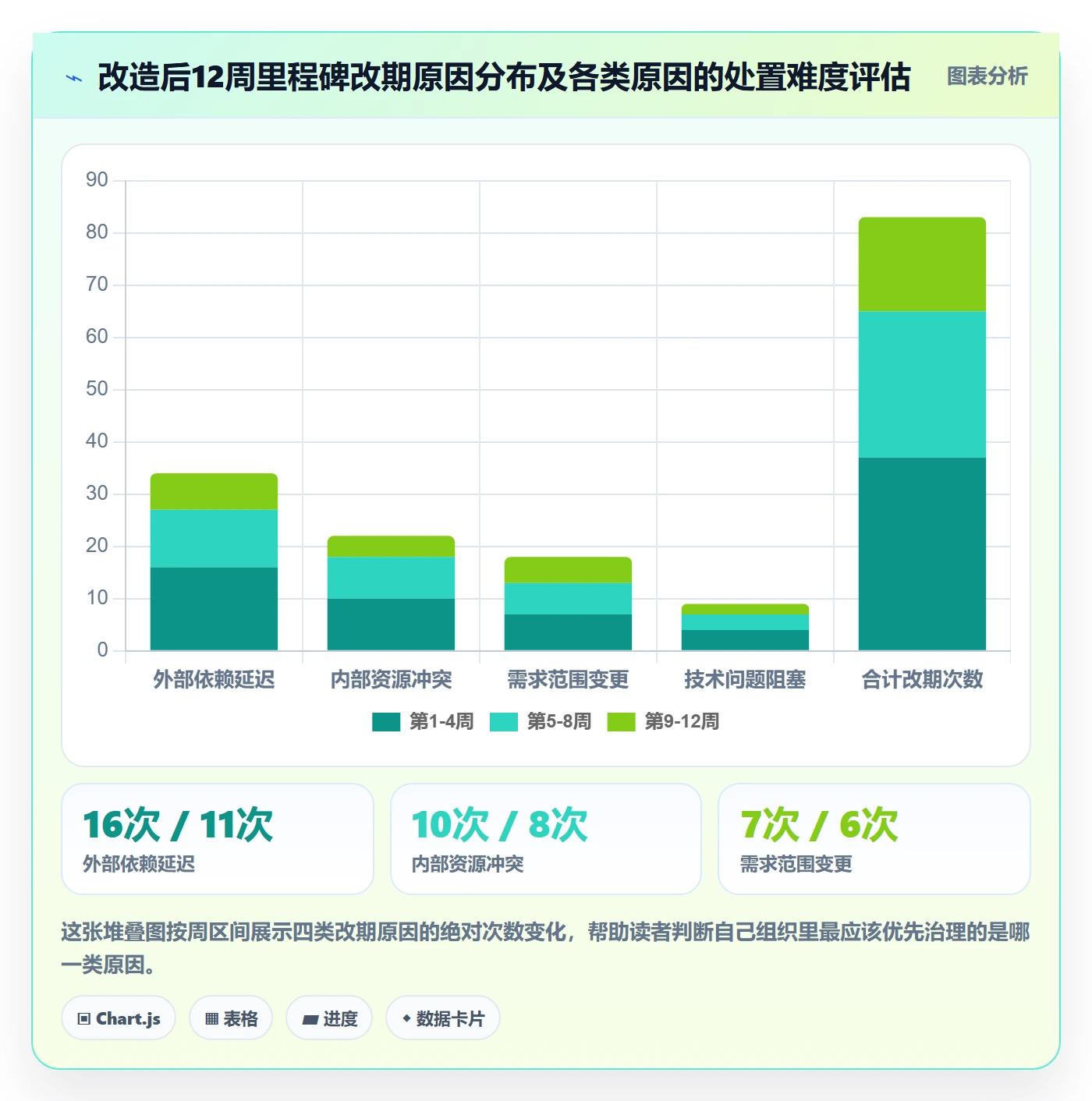Click the 内部资源冲突 x-axis label
This screenshot has height=1101, width=1092.
tap(391, 680)
